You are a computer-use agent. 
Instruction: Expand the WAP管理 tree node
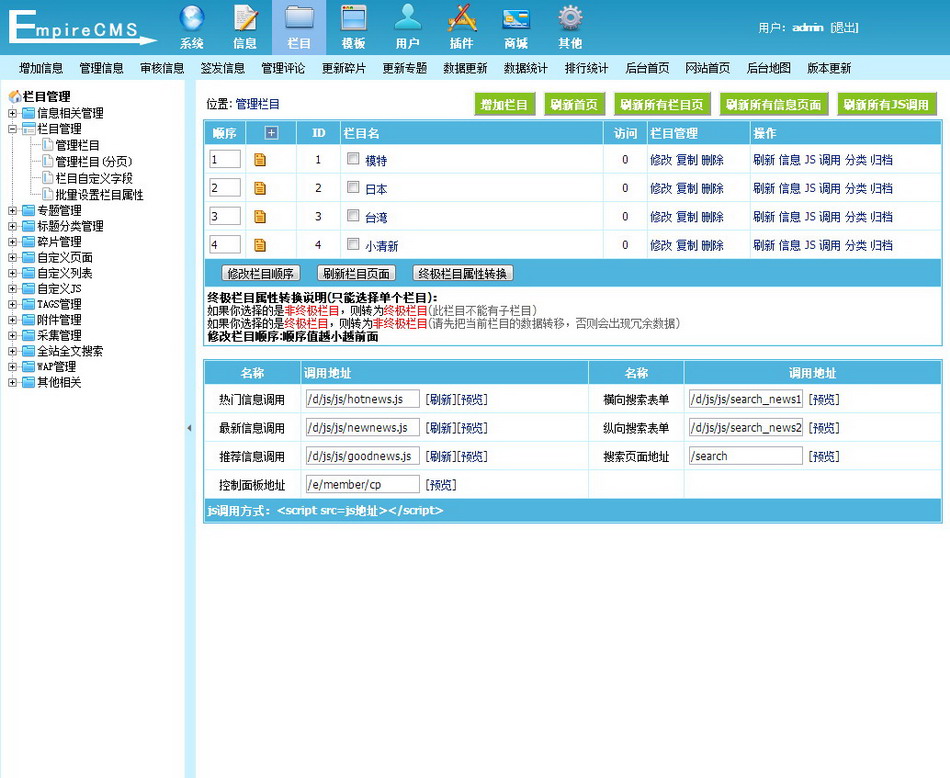(x=12, y=367)
